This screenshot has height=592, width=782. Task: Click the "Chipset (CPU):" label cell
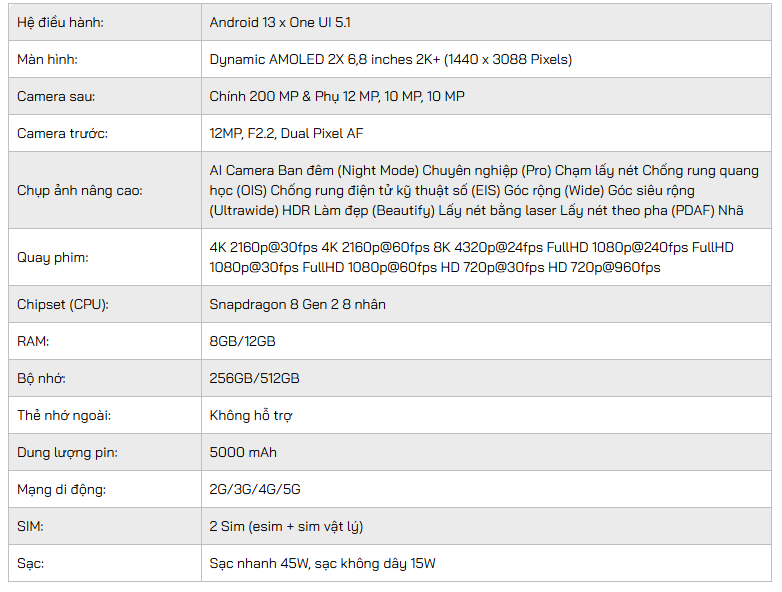point(63,304)
